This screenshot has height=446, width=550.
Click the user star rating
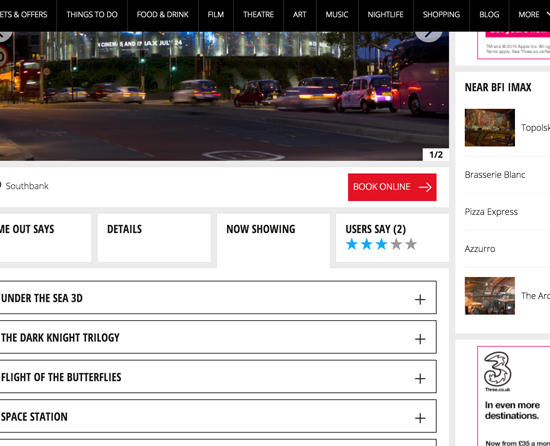(381, 244)
